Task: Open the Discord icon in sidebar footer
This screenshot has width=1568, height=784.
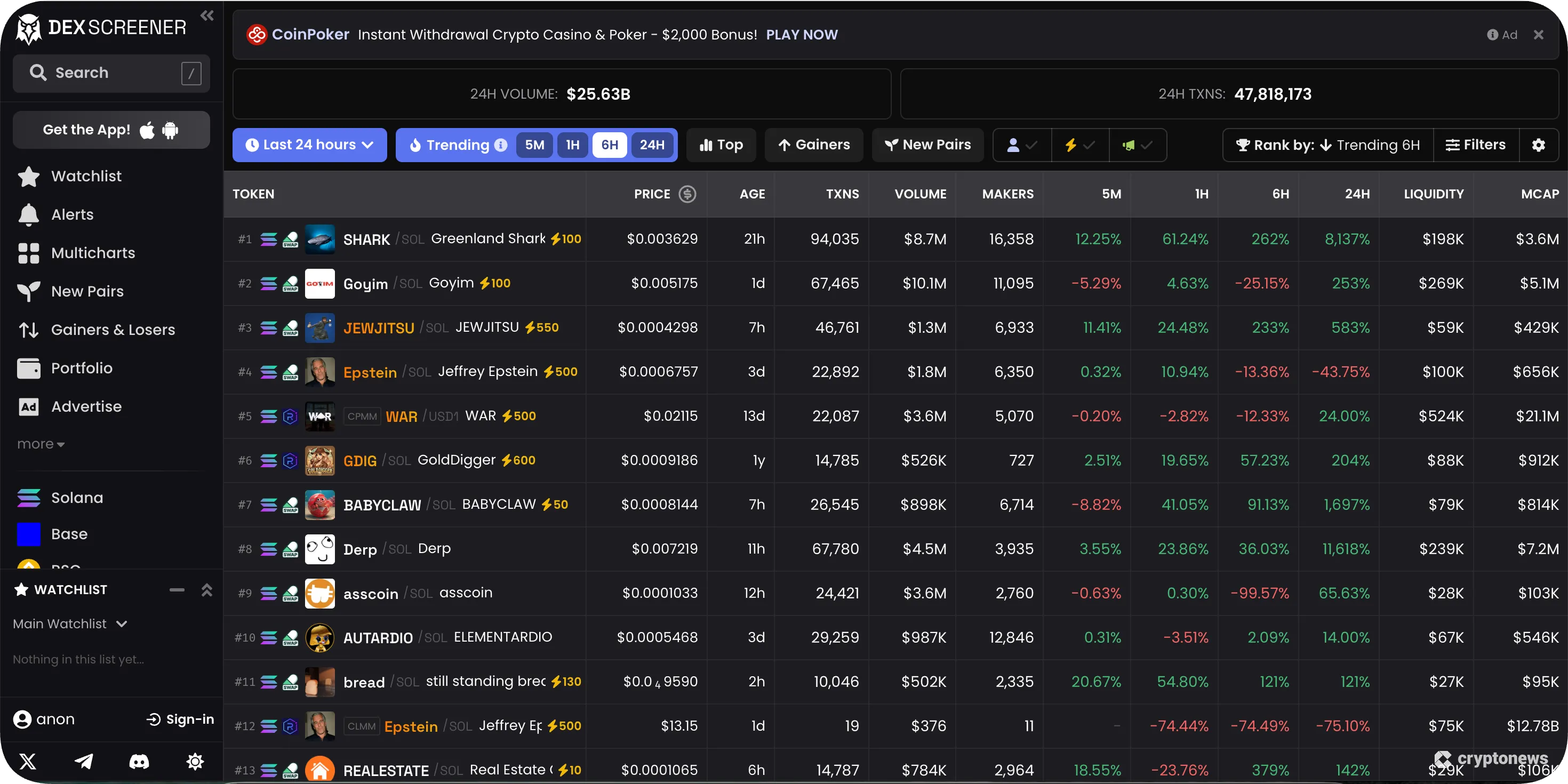Action: [x=139, y=761]
